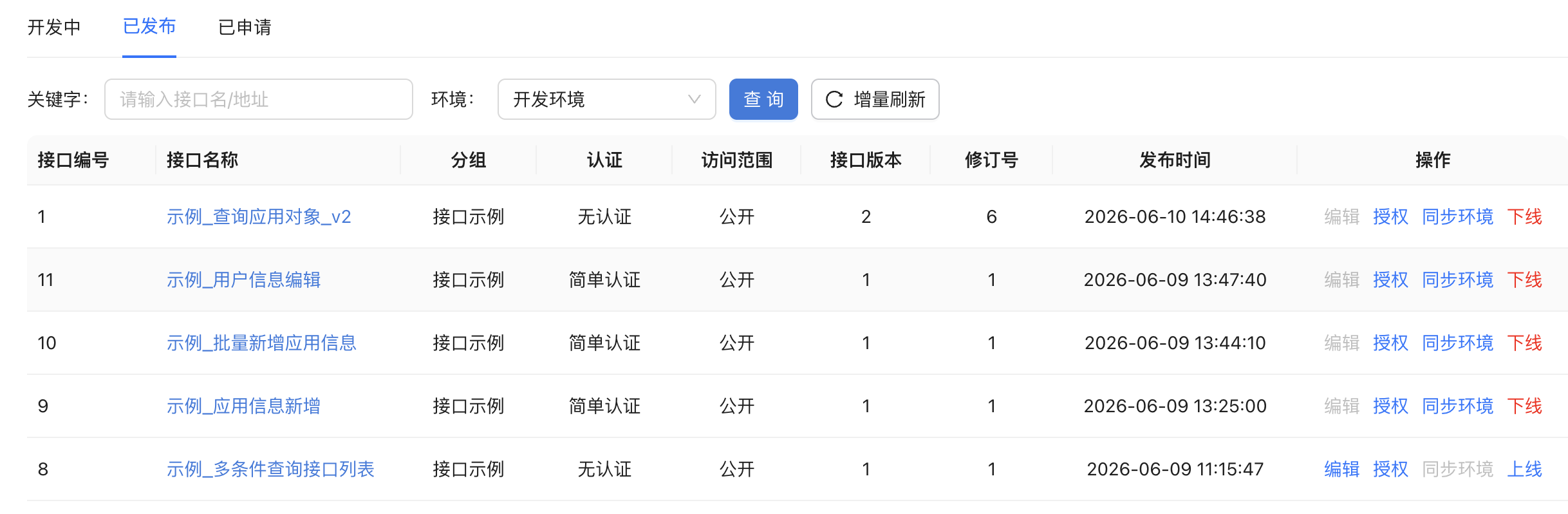Open 示例_批量新增应用信息 interface link
The width and height of the screenshot is (1568, 514).
click(261, 343)
